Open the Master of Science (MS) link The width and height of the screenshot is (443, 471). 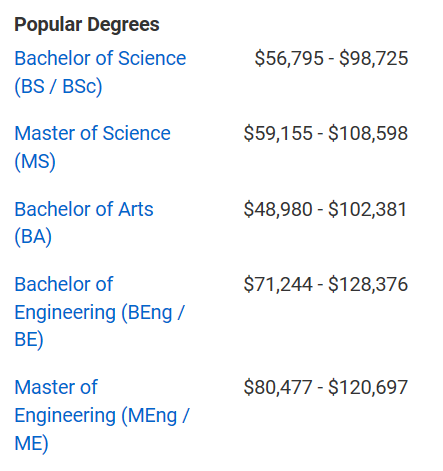(x=92, y=147)
